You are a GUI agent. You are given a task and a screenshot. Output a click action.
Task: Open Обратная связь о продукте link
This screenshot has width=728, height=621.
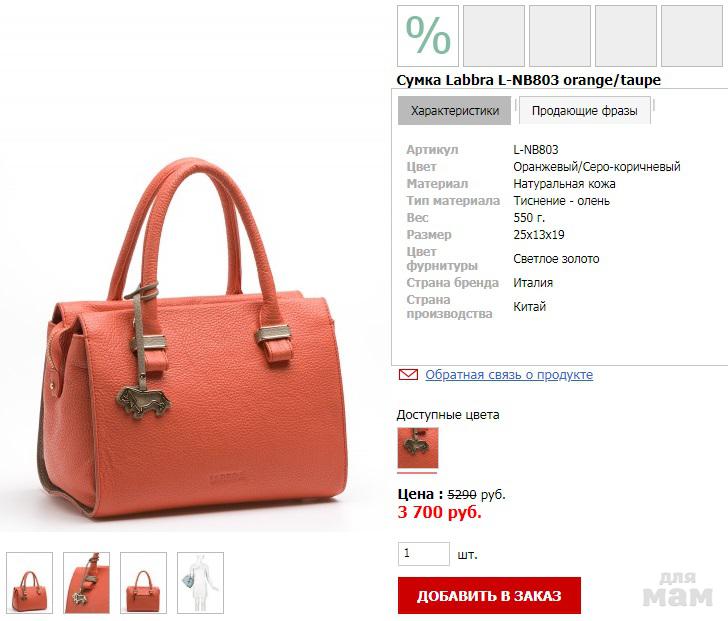509,375
